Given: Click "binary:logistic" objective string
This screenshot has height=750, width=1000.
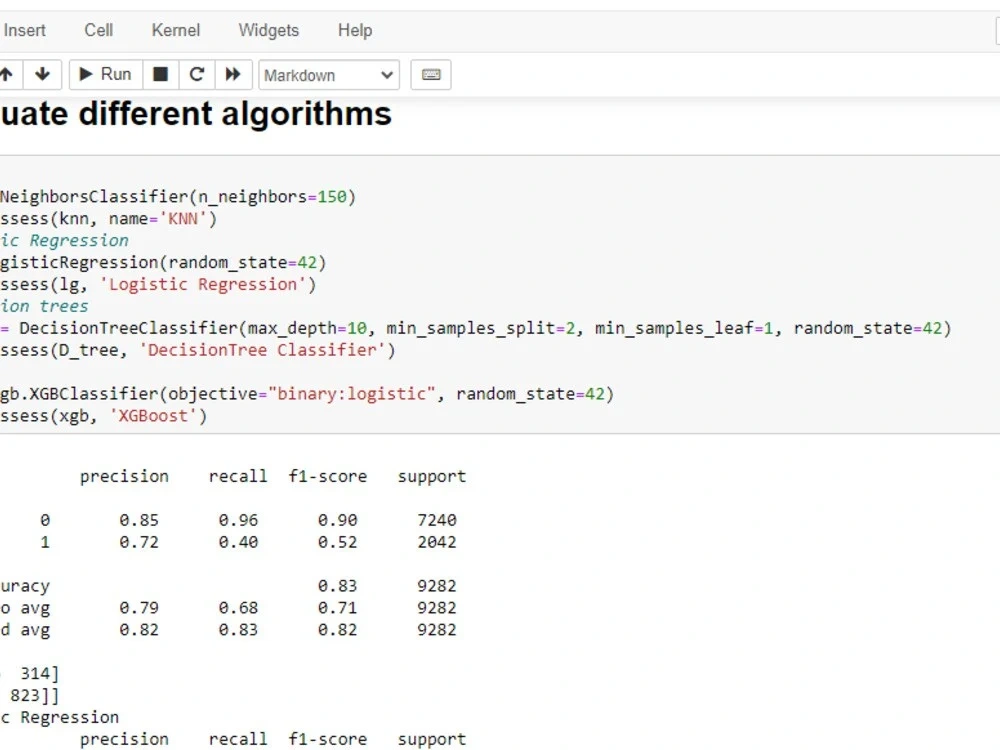Looking at the screenshot, I should 351,394.
